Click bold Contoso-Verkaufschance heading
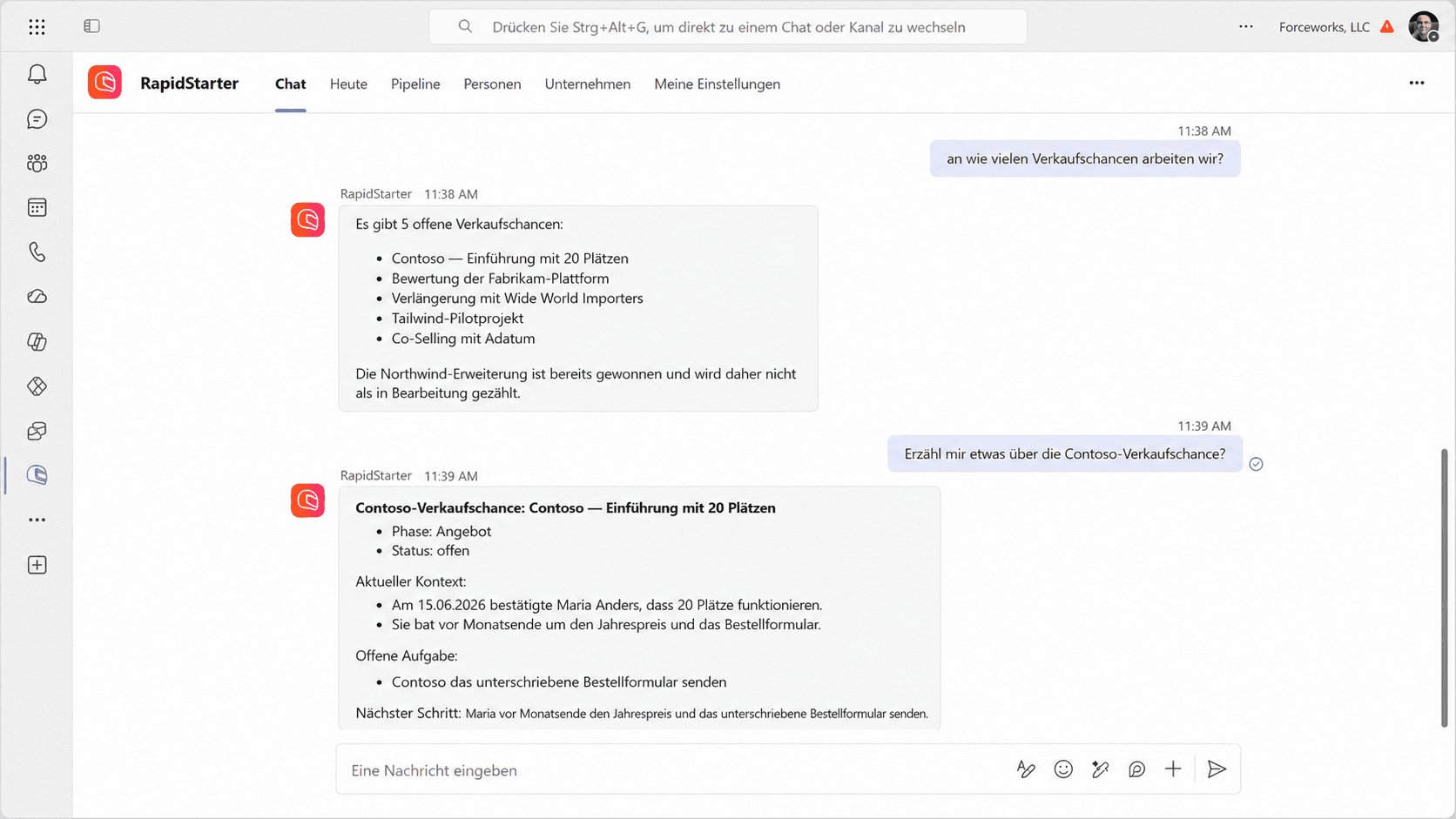The height and width of the screenshot is (819, 1456). coord(565,507)
